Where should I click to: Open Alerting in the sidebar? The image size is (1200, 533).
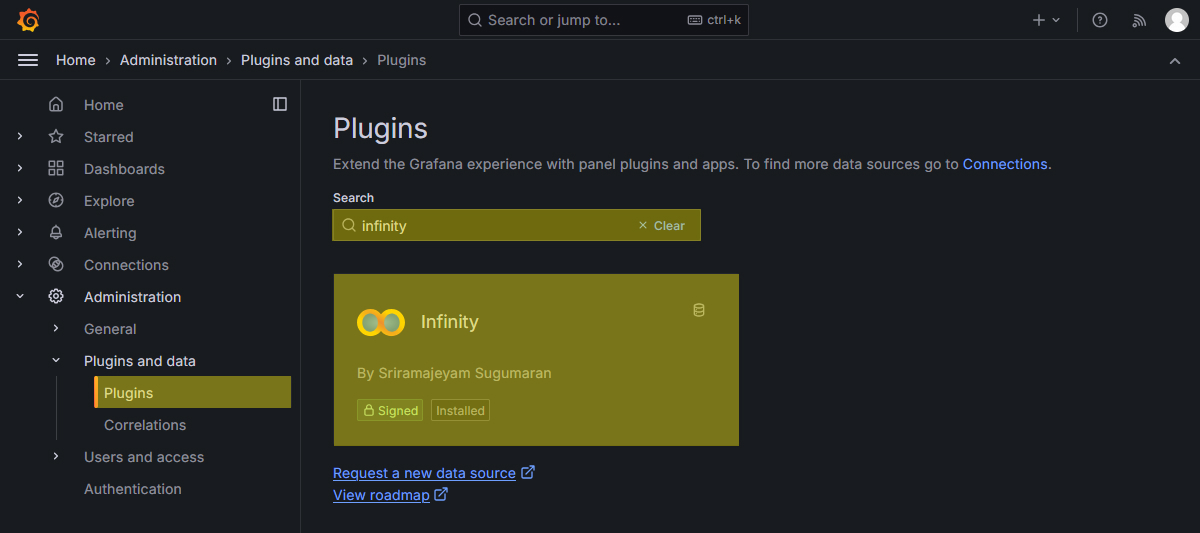point(110,233)
